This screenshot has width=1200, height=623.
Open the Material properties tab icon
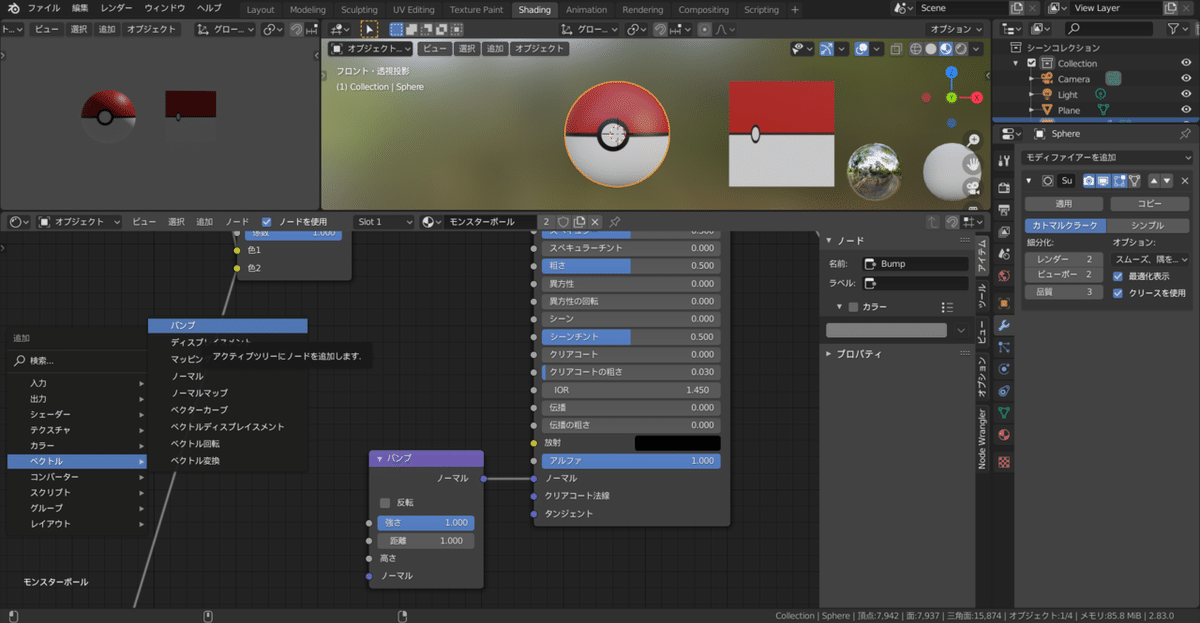pyautogui.click(x=1005, y=435)
